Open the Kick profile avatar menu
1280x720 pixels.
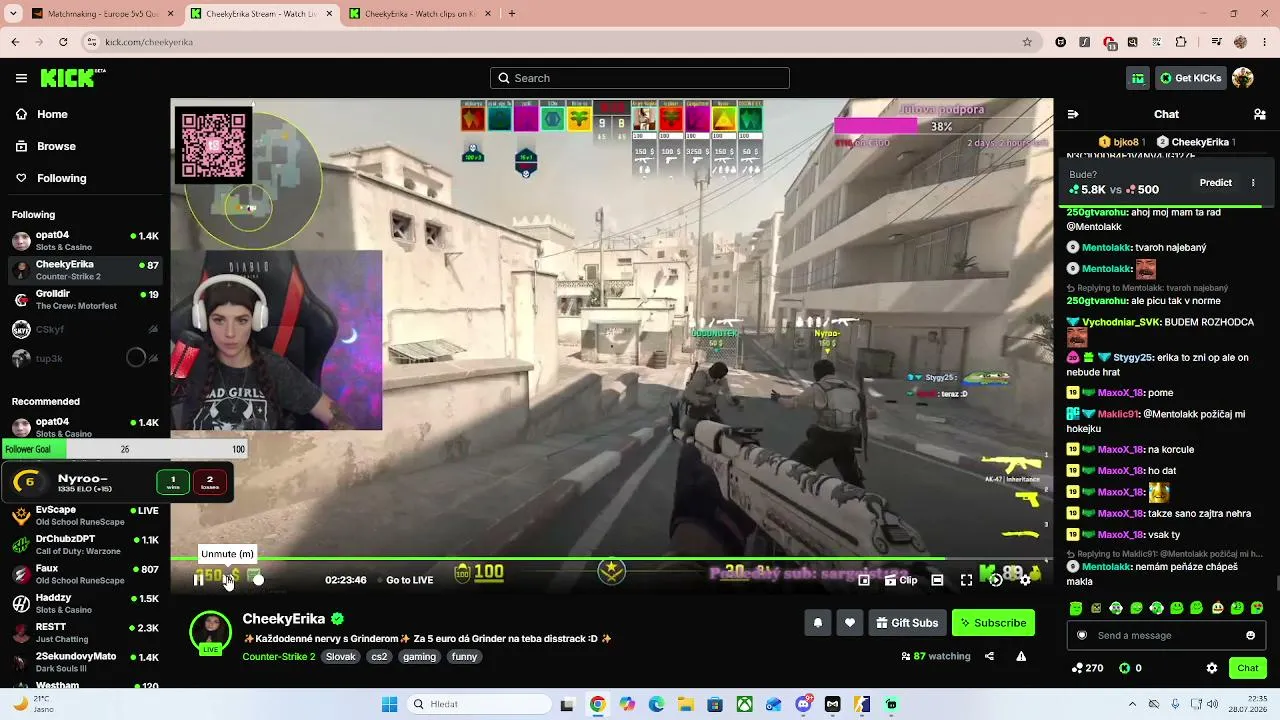(1243, 78)
